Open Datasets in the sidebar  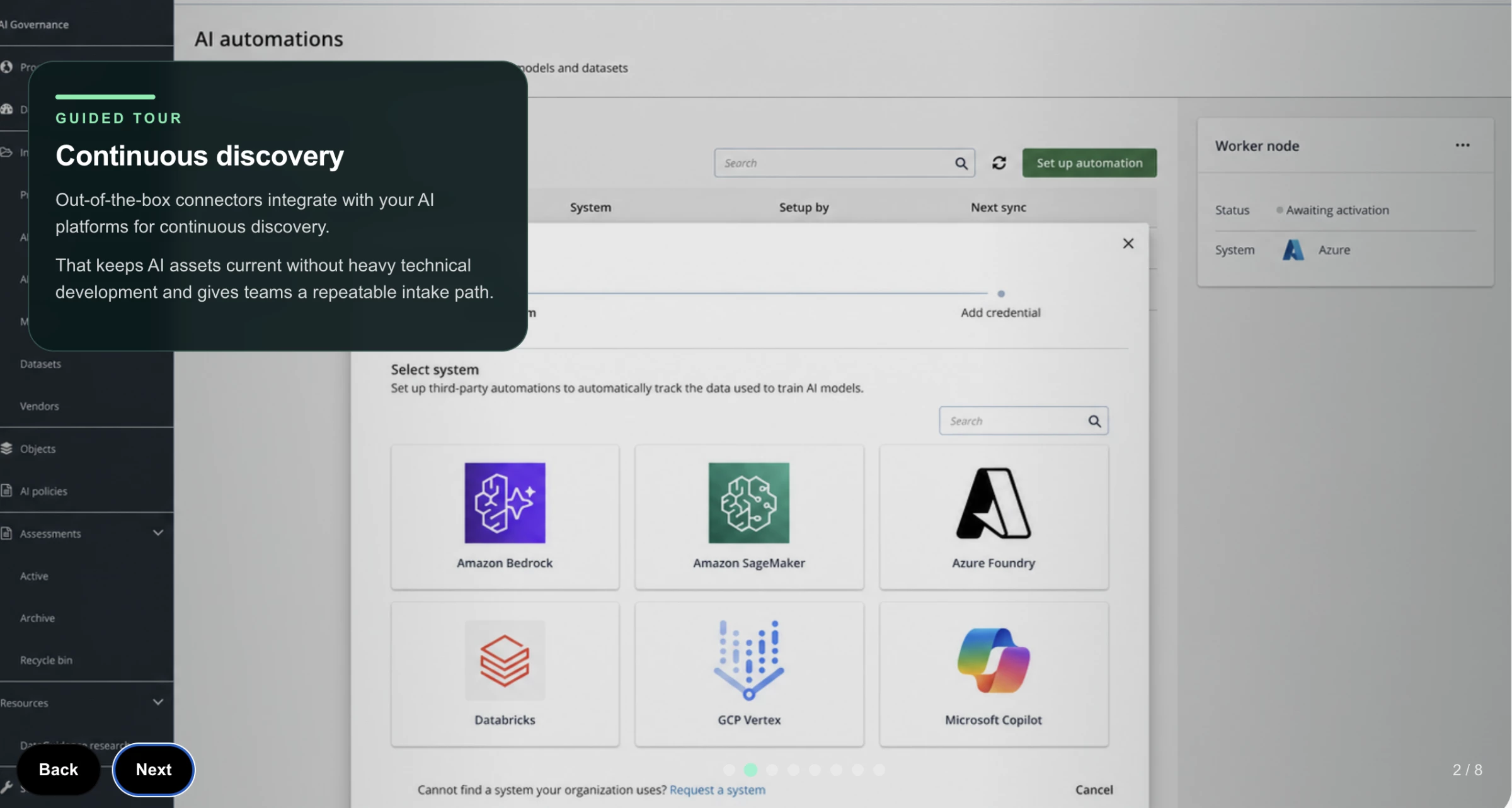40,364
